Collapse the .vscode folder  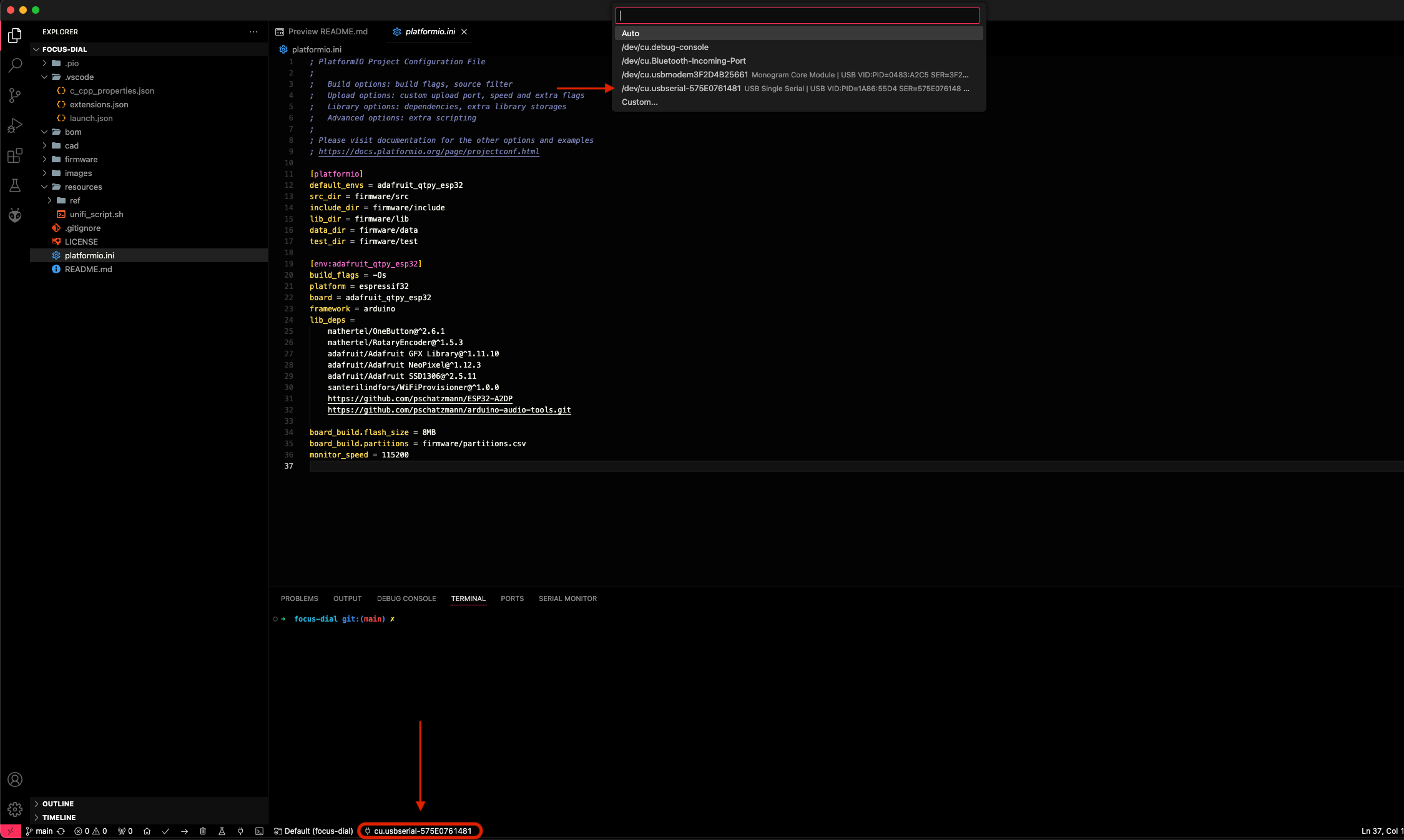click(79, 77)
